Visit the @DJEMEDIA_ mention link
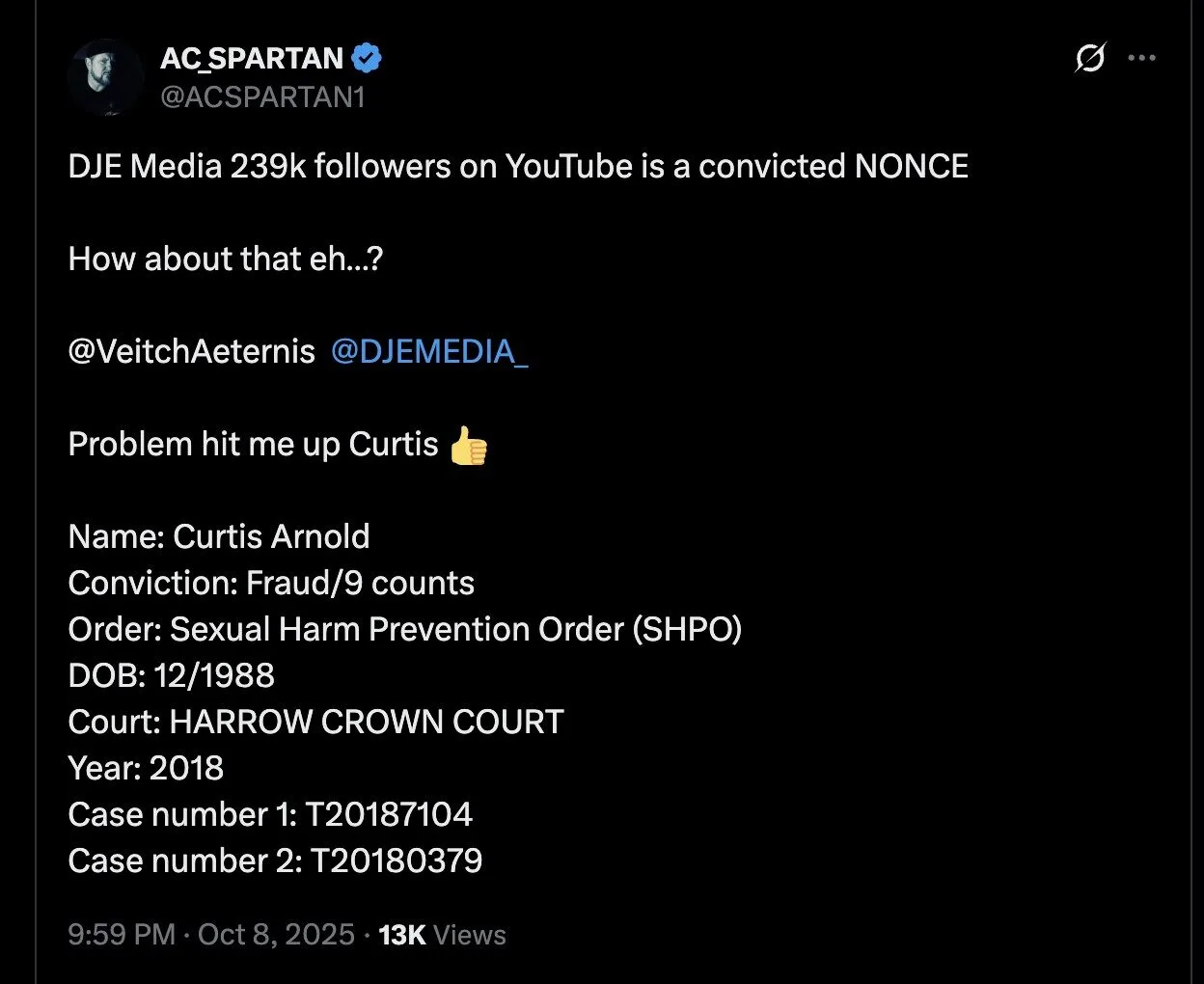Image resolution: width=1204 pixels, height=984 pixels. click(x=429, y=352)
